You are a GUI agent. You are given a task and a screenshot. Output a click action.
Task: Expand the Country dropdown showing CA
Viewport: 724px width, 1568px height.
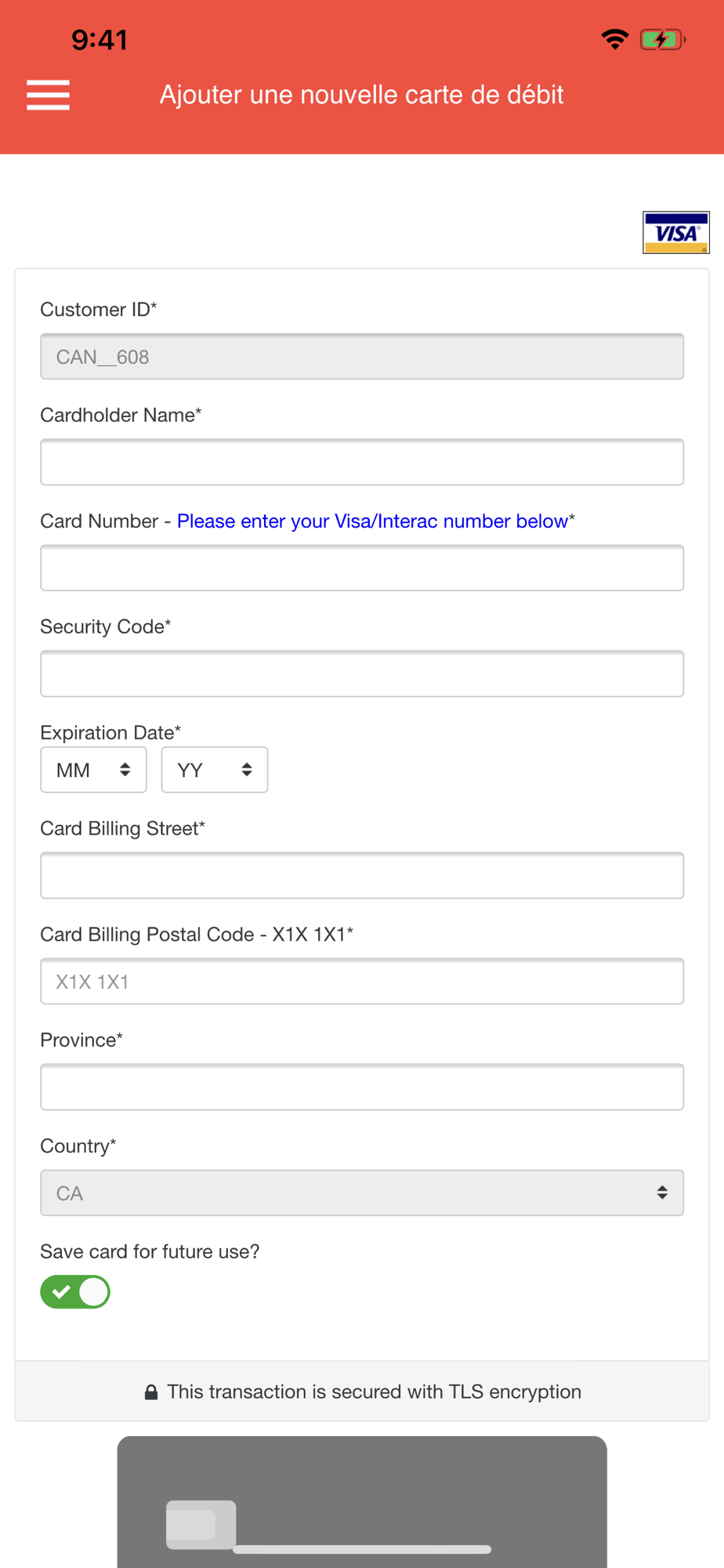[362, 1193]
